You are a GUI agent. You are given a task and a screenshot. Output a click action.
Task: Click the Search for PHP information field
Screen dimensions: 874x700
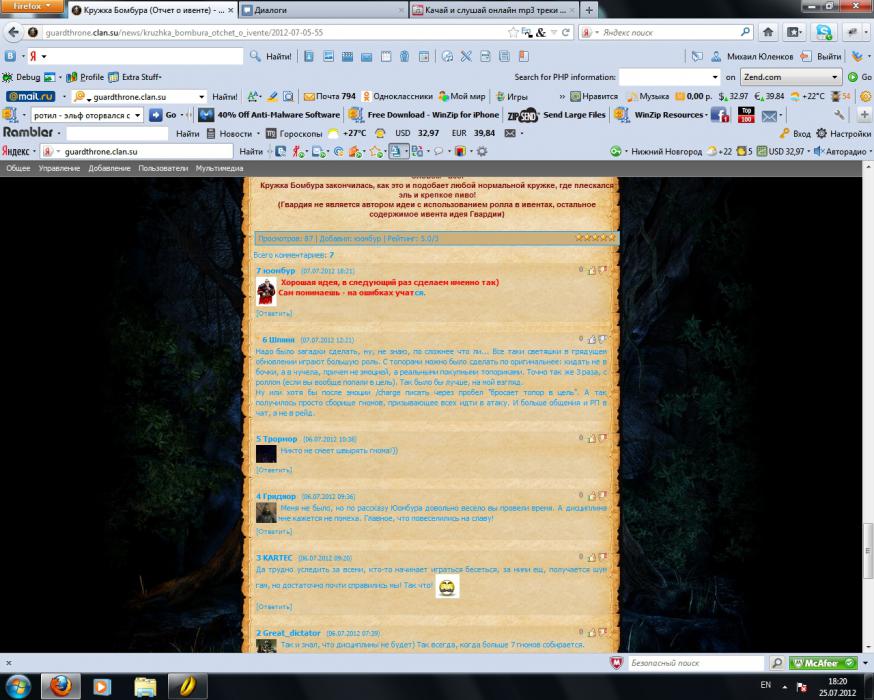(664, 77)
